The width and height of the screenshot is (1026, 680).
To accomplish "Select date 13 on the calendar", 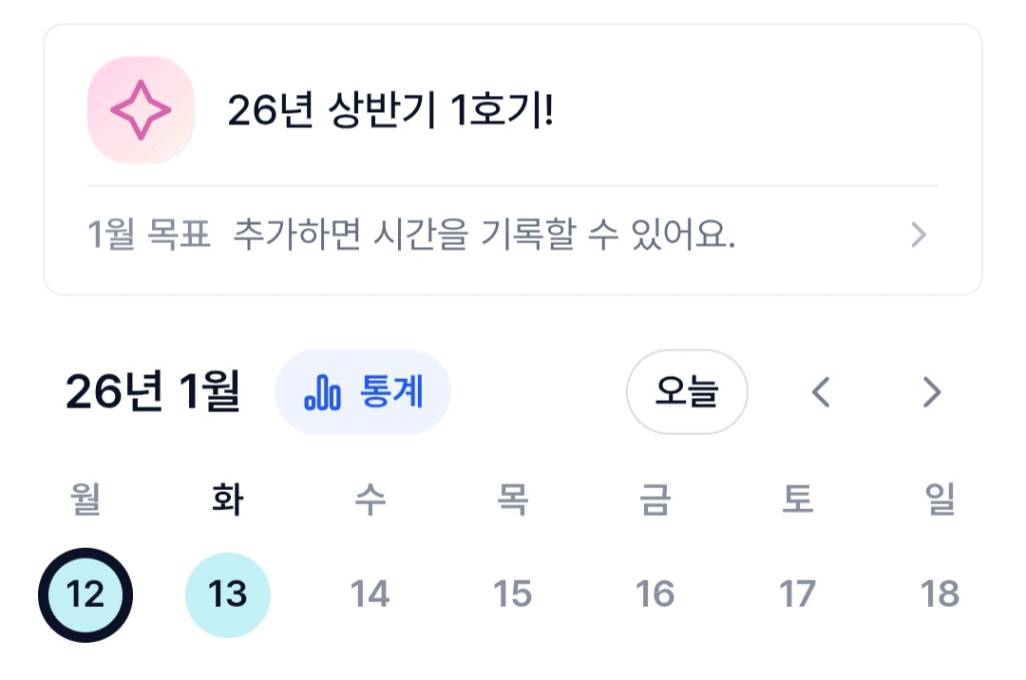I will pos(228,595).
